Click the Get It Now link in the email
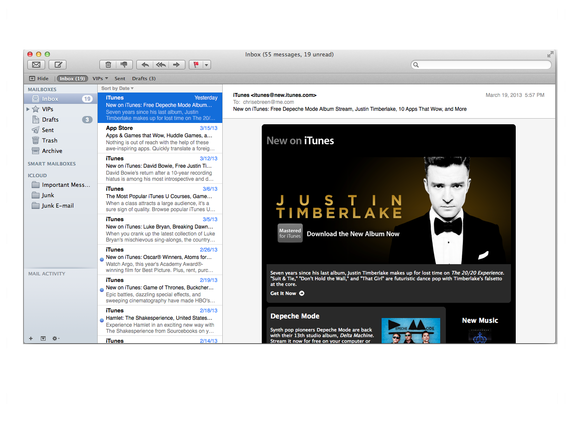This screenshot has width=580, height=421. tap(287, 293)
